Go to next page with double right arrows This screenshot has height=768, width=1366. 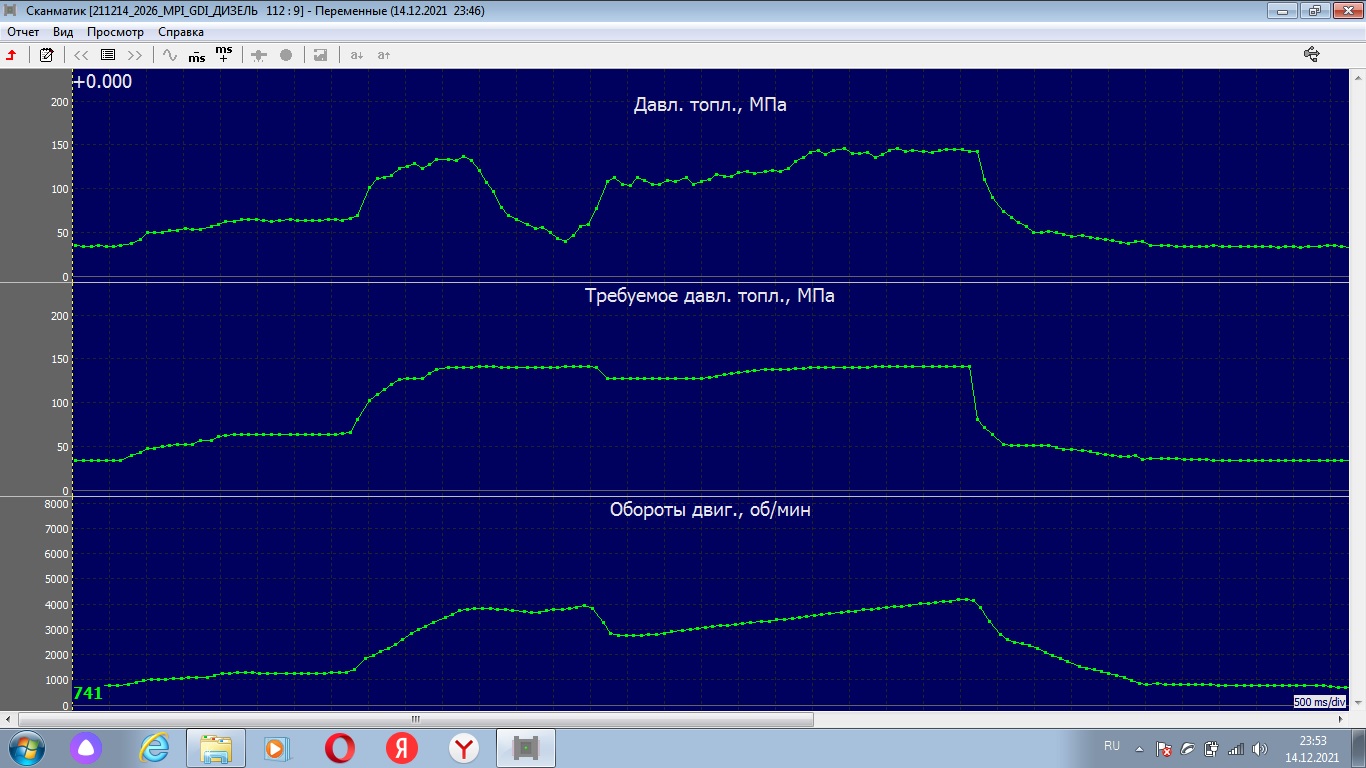135,55
